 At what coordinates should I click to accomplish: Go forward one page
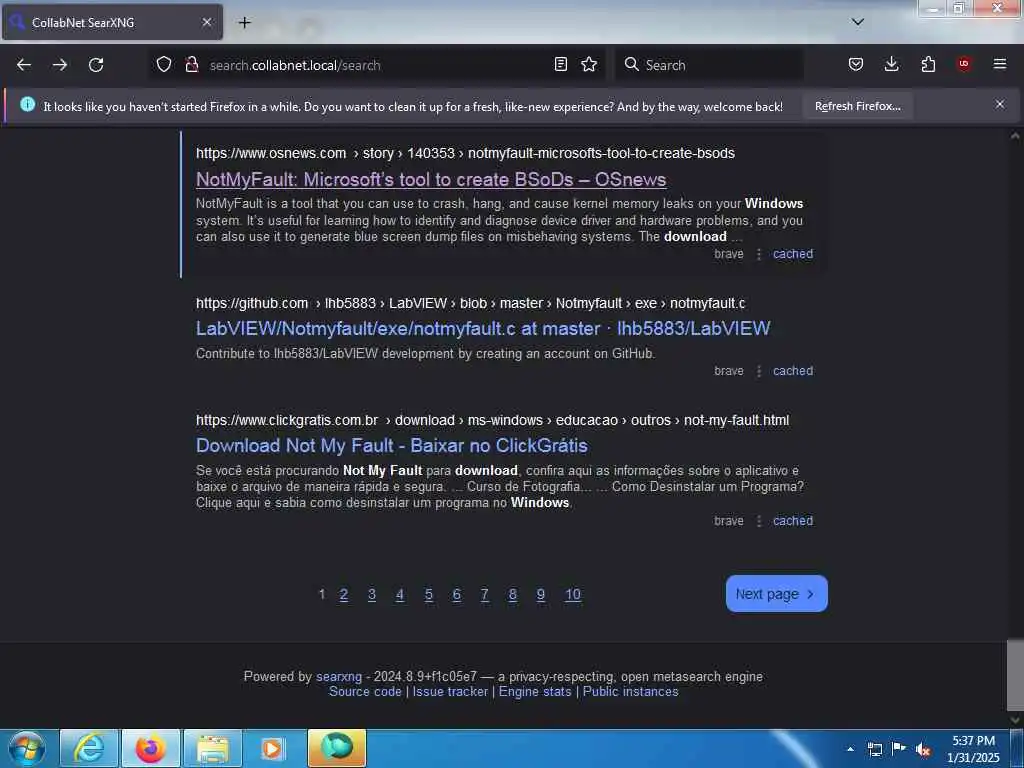pyautogui.click(x=60, y=65)
